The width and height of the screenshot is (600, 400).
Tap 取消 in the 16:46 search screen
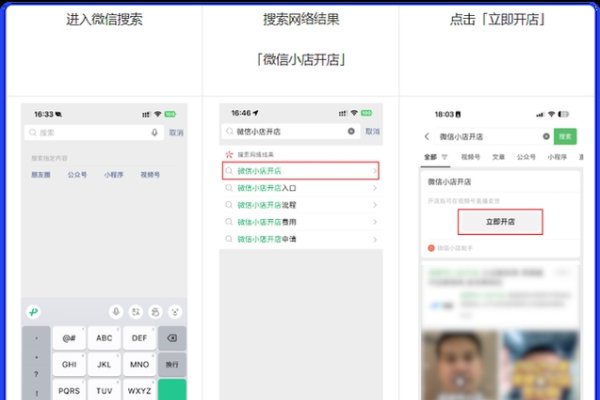pos(372,131)
